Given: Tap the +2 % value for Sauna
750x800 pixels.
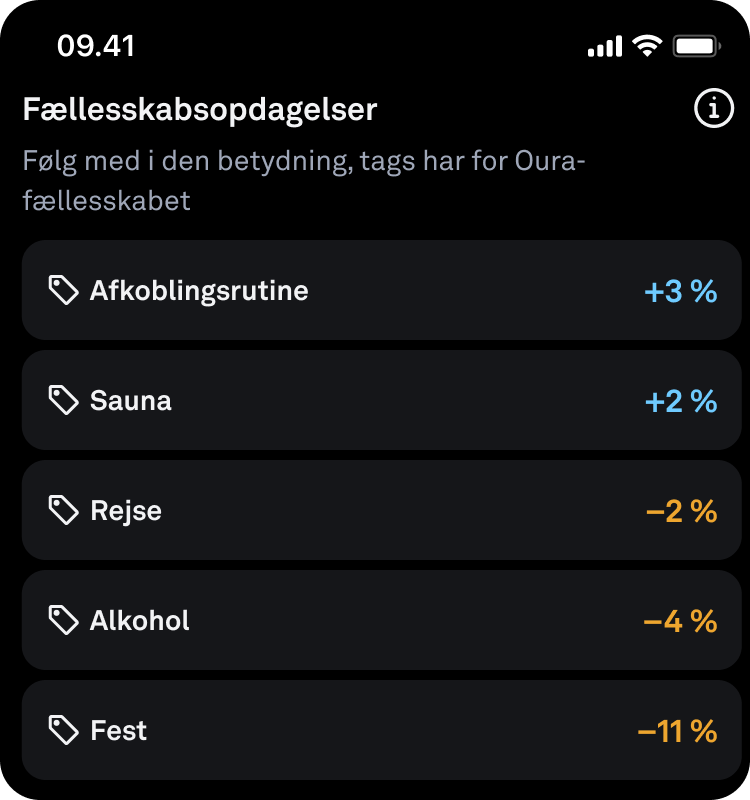Looking at the screenshot, I should pos(681,401).
